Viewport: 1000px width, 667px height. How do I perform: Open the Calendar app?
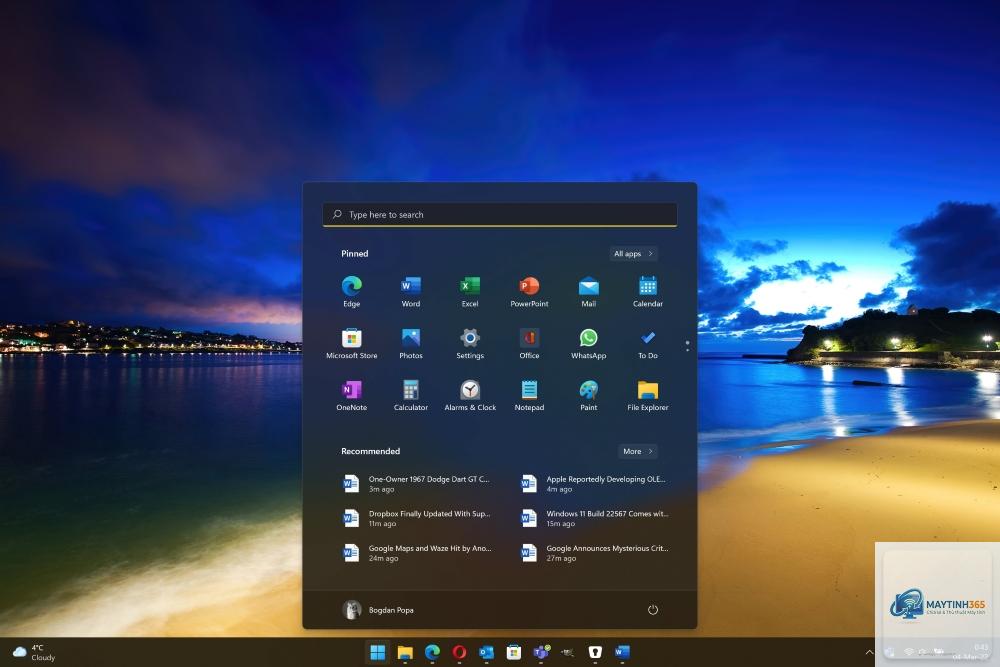648,291
